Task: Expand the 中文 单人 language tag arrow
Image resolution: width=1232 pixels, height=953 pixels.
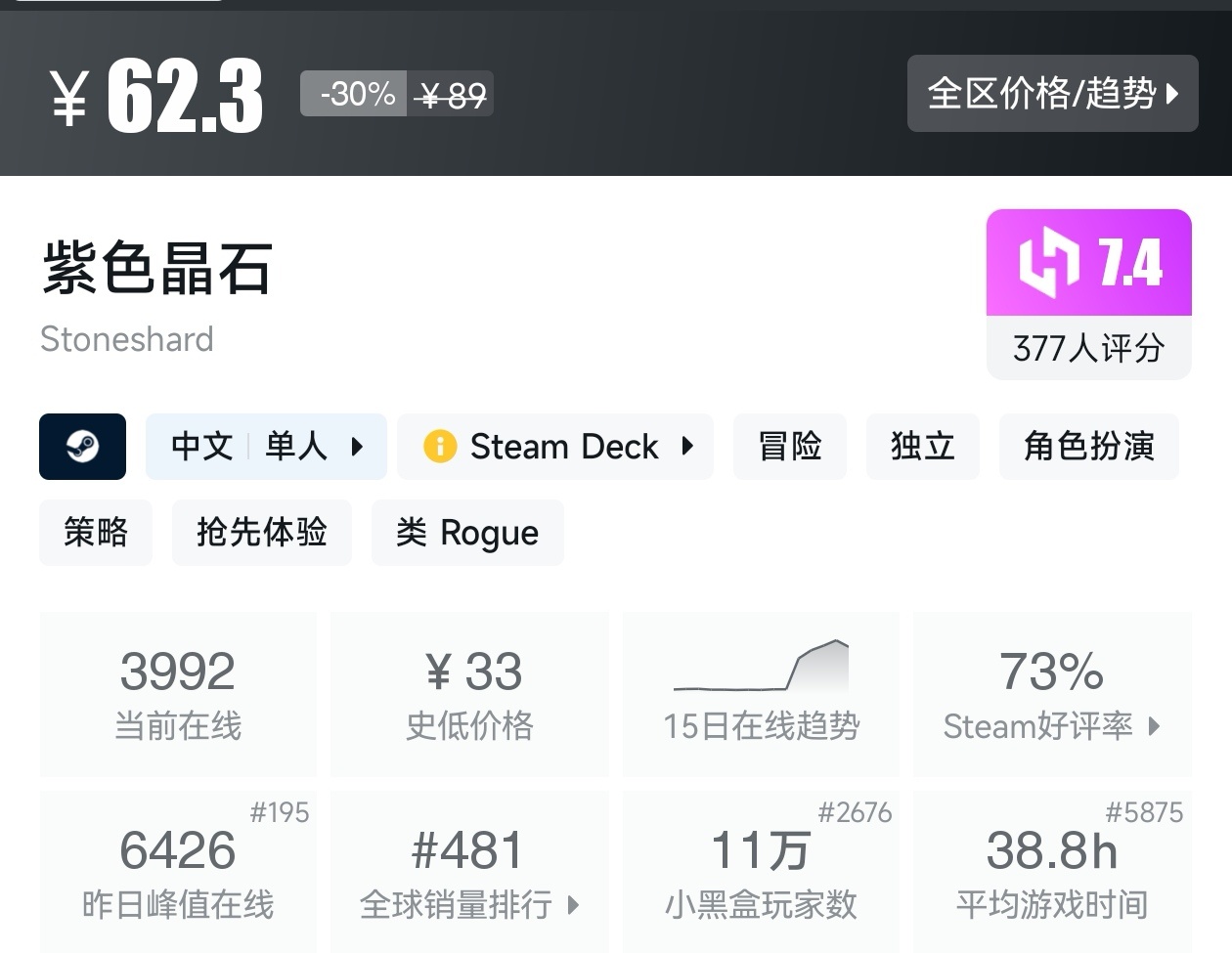Action: (x=357, y=447)
